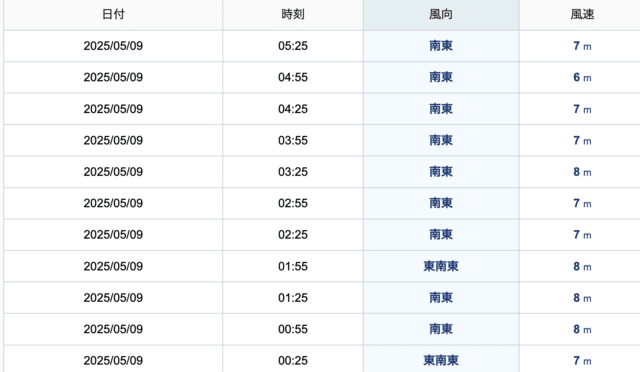Select the 01:25 time cell

(x=293, y=298)
